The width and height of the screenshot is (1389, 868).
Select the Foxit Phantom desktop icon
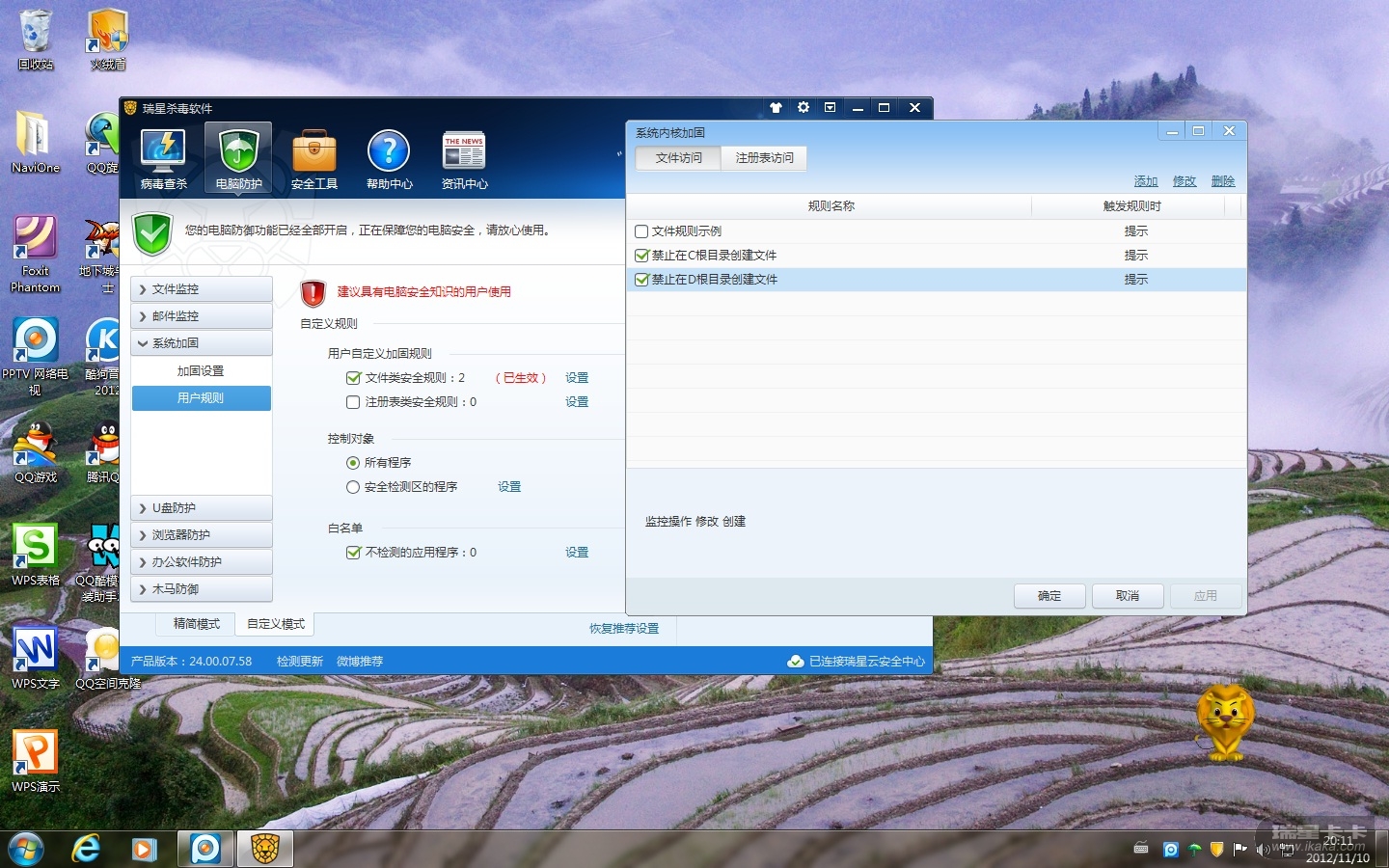(36, 254)
